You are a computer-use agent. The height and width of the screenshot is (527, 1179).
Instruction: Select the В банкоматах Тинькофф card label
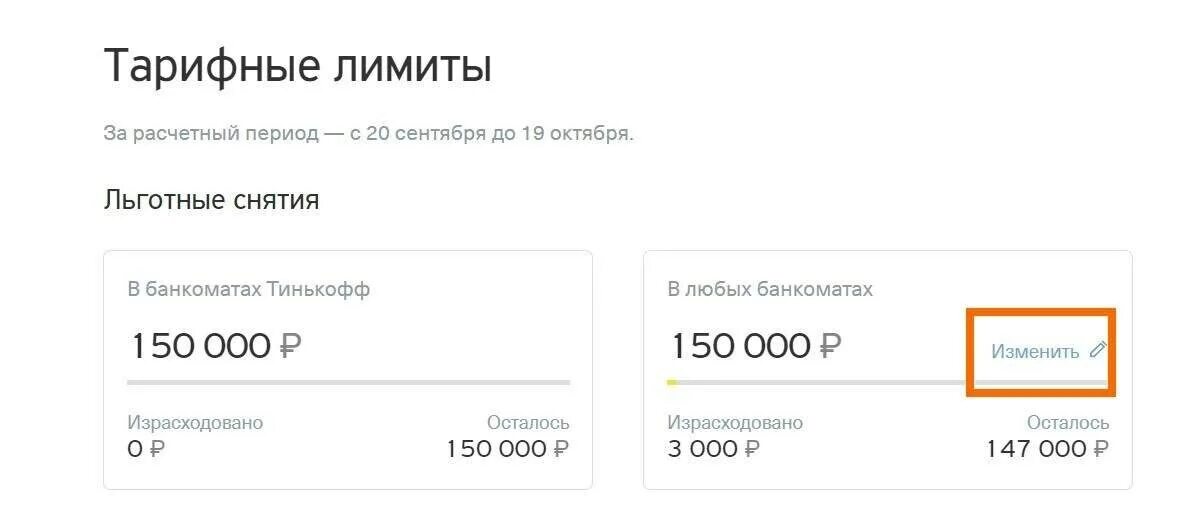coord(248,289)
